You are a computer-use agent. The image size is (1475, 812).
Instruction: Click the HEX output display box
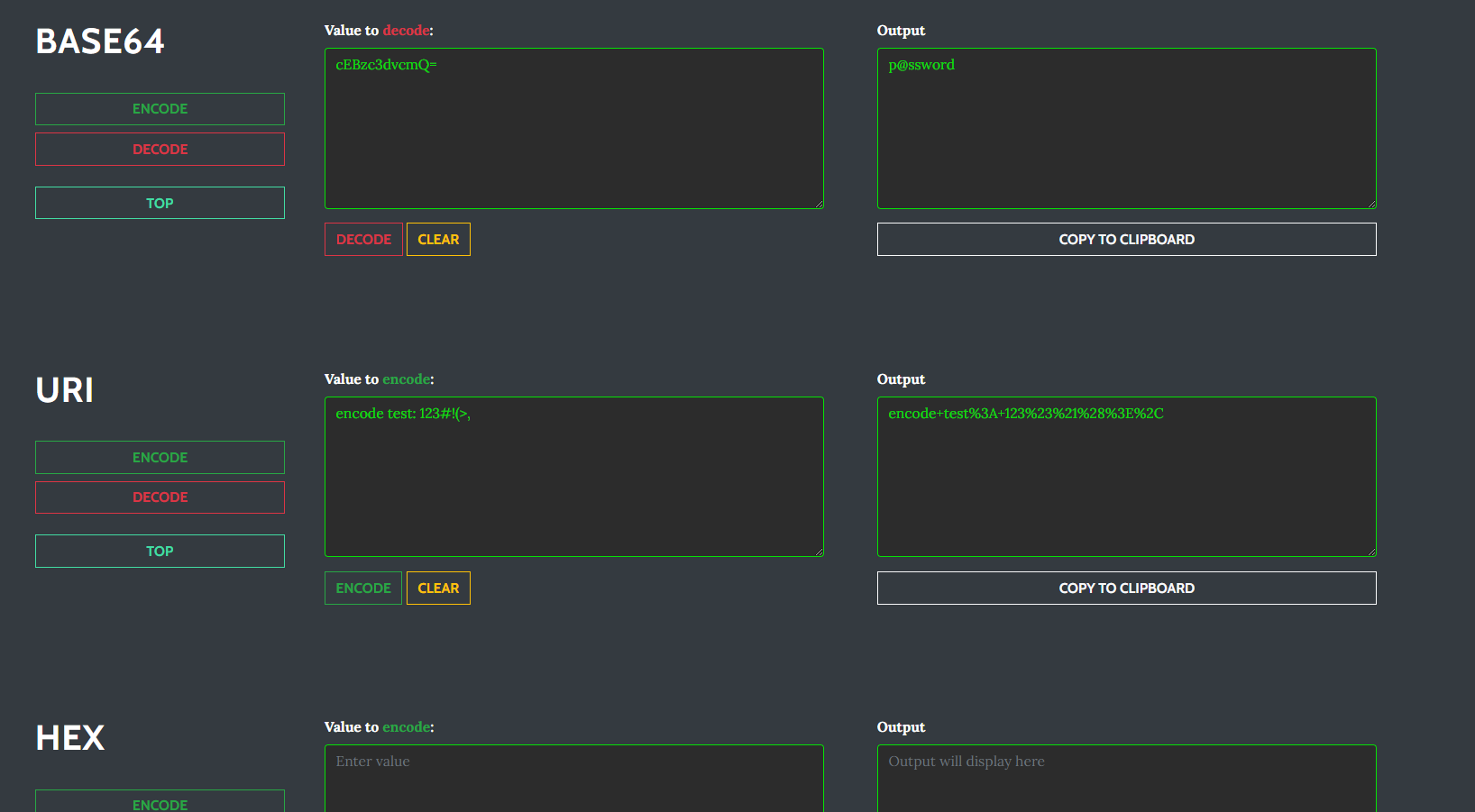tap(1126, 779)
